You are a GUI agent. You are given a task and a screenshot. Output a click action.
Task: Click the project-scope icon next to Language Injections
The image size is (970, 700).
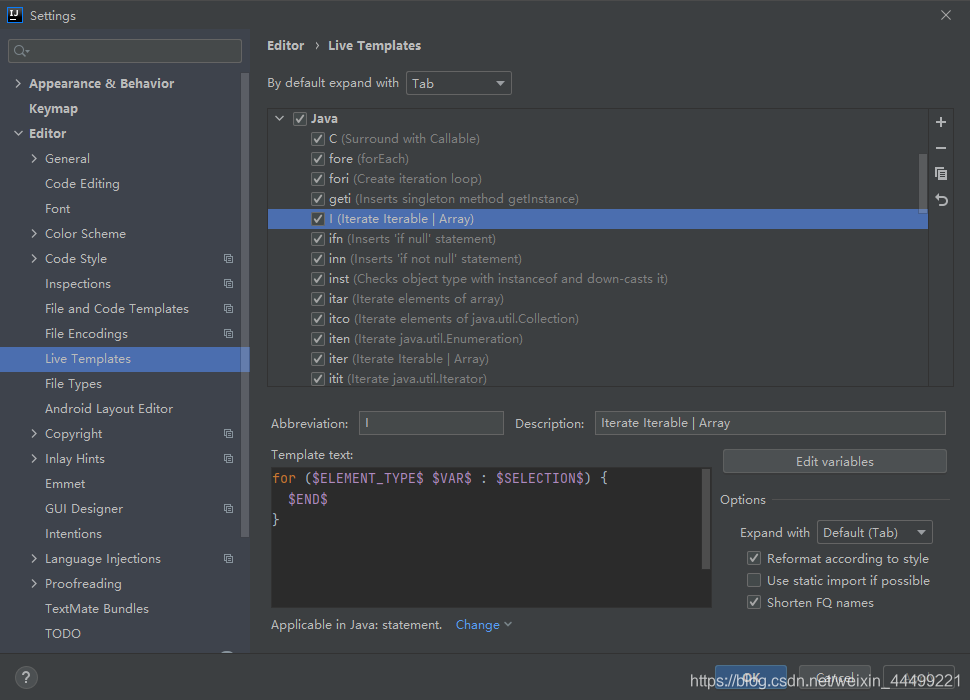point(228,558)
